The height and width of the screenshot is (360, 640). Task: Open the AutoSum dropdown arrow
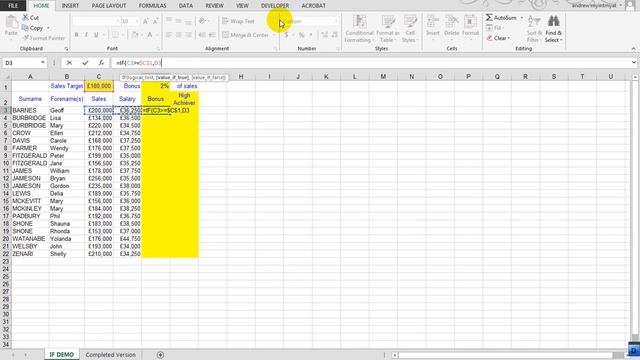(x=522, y=18)
